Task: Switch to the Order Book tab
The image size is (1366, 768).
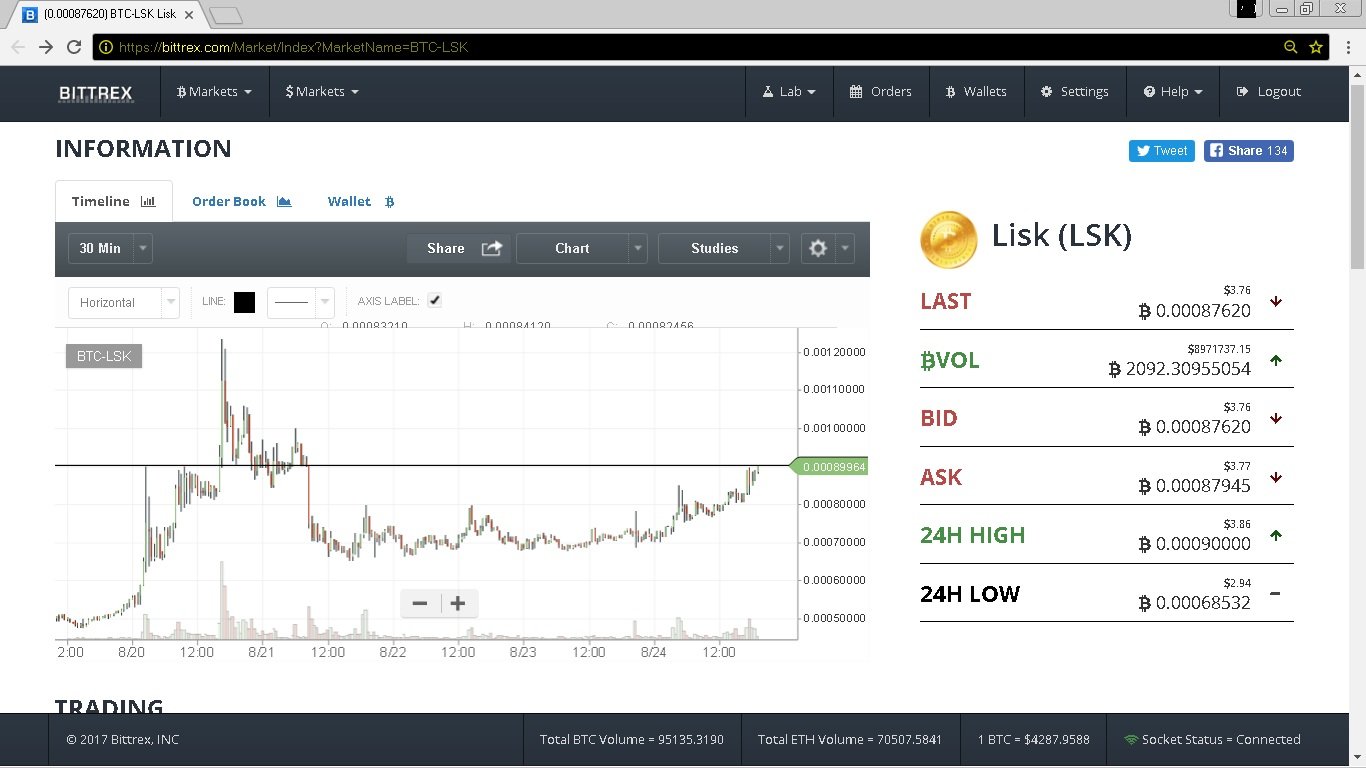Action: pyautogui.click(x=241, y=201)
